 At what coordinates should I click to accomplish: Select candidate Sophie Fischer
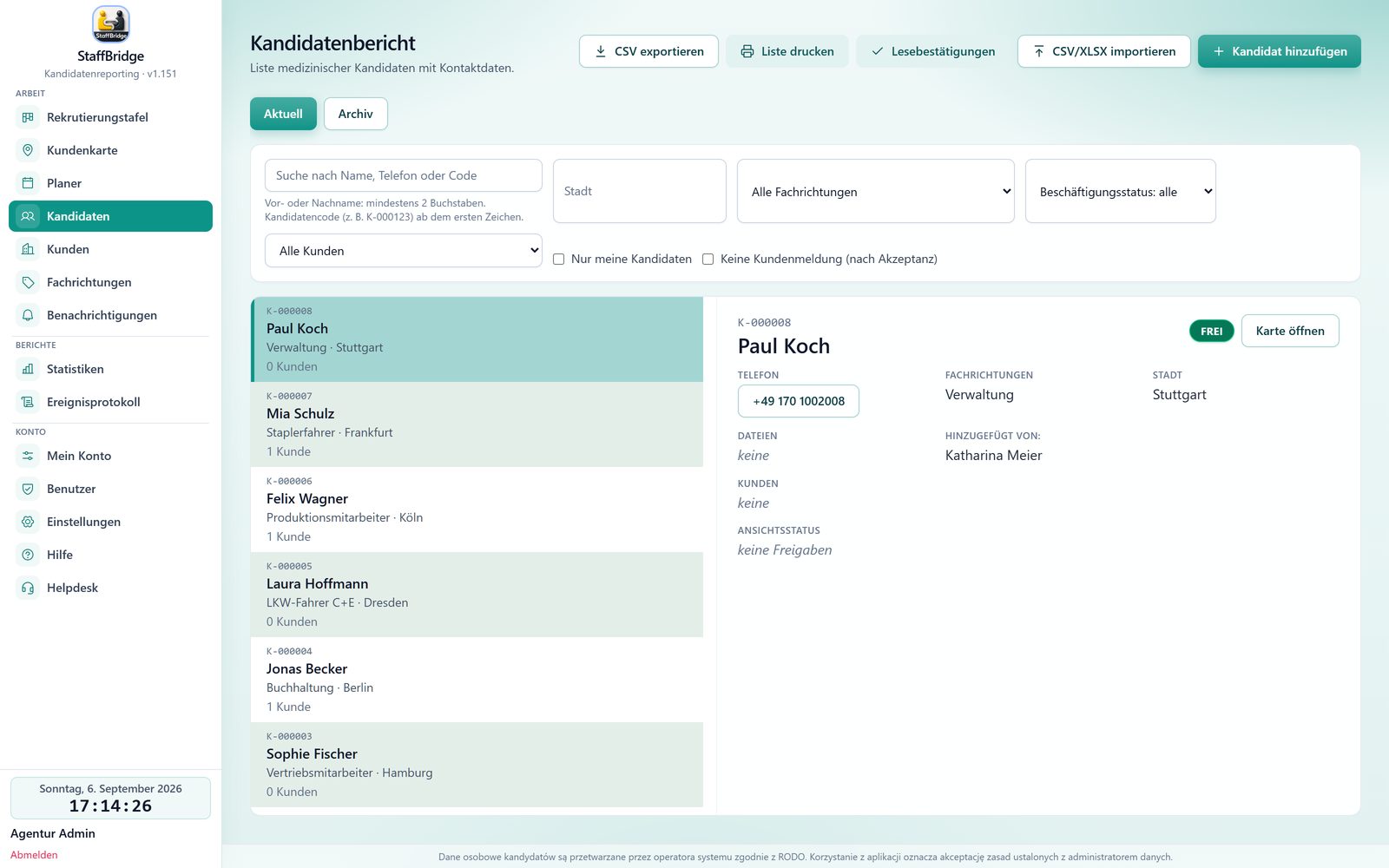click(477, 765)
